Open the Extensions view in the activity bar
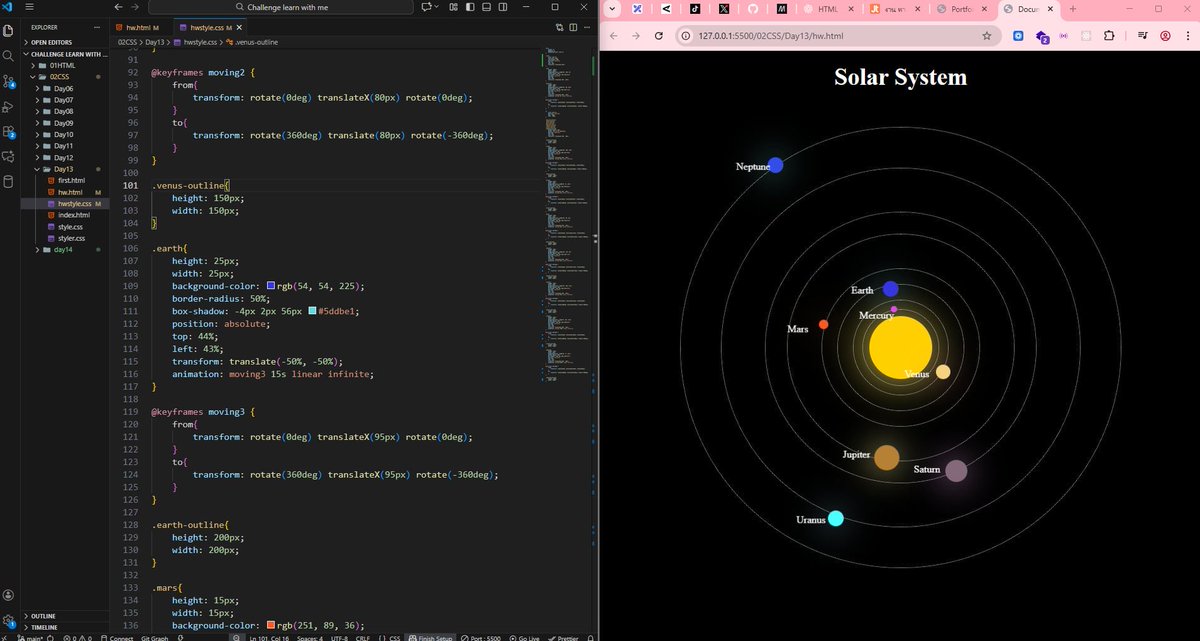The width and height of the screenshot is (1200, 641). click(x=9, y=131)
